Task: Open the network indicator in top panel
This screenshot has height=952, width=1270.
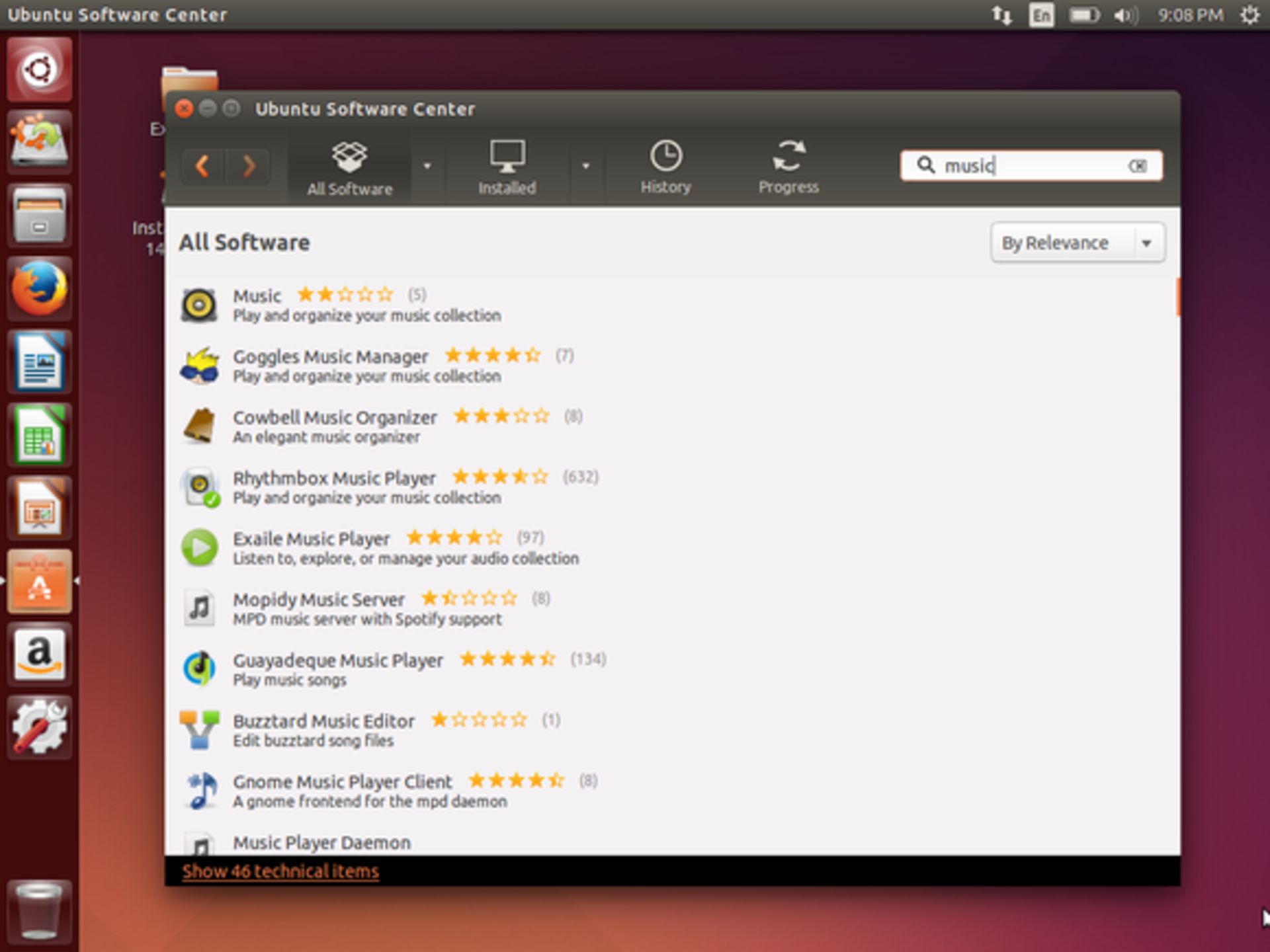Action: tap(1001, 15)
